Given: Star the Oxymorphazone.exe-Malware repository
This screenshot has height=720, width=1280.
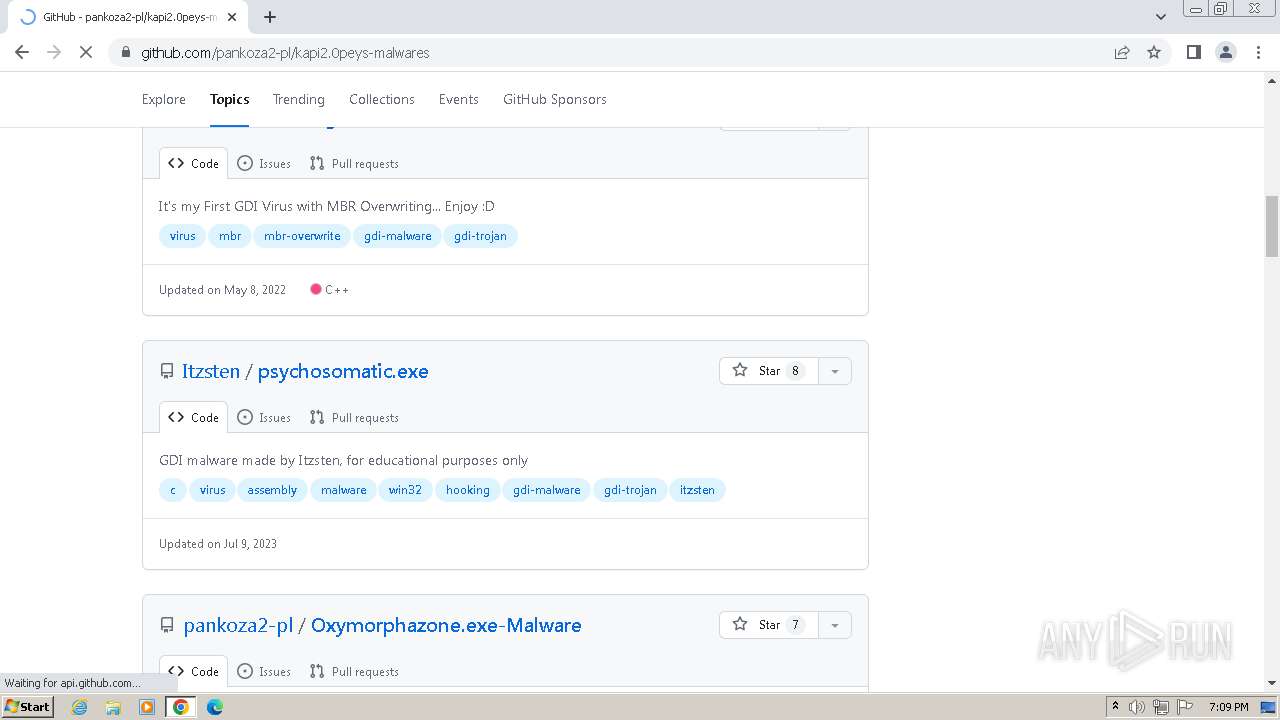Looking at the screenshot, I should [x=768, y=625].
